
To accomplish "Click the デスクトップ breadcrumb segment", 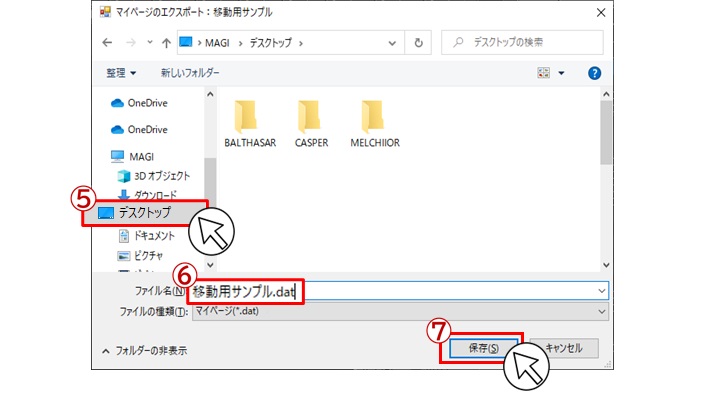I will click(x=271, y=43).
